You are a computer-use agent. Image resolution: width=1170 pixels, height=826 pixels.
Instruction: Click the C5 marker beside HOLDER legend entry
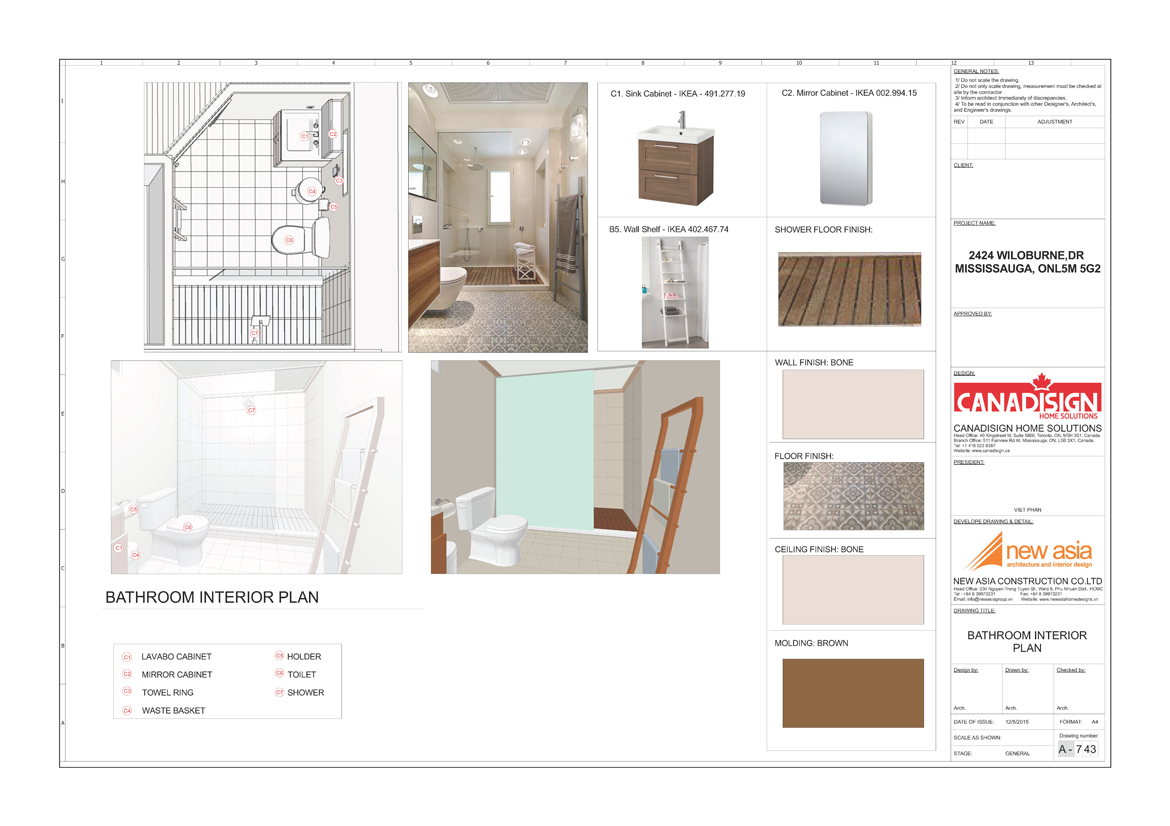coord(280,657)
